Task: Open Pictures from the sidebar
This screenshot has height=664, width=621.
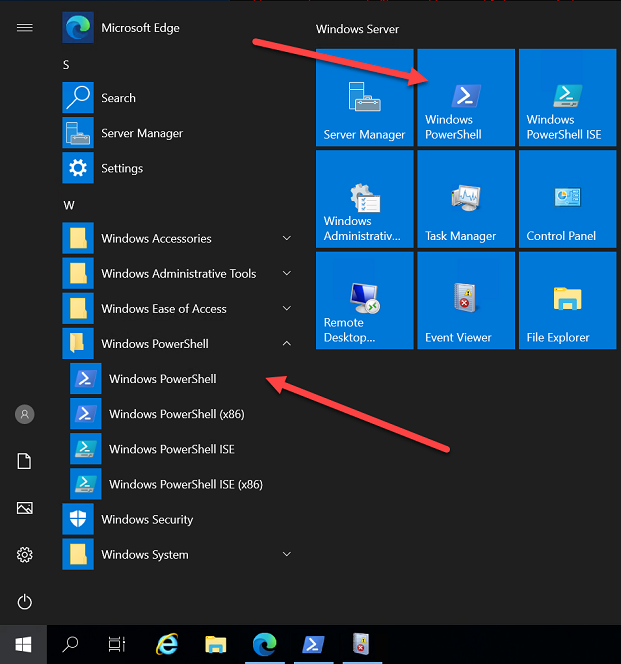Action: coord(25,508)
